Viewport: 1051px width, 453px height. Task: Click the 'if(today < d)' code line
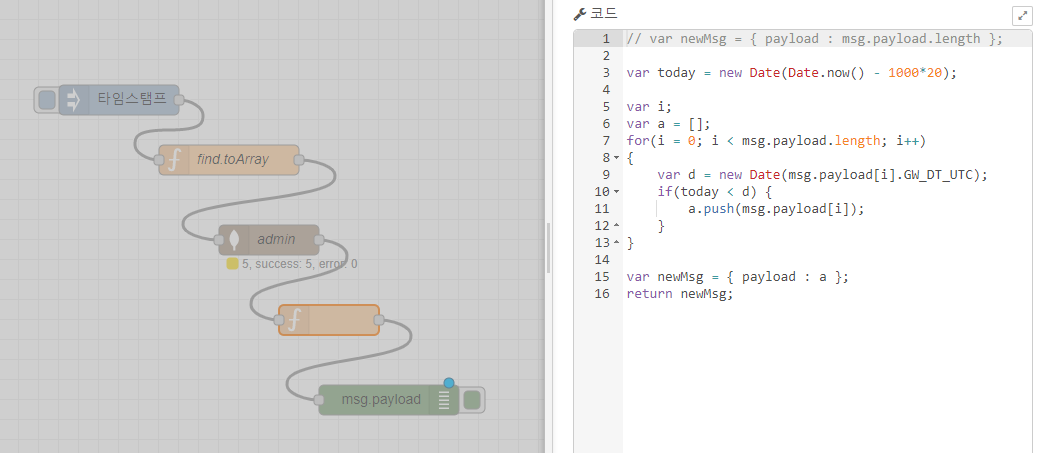click(715, 192)
